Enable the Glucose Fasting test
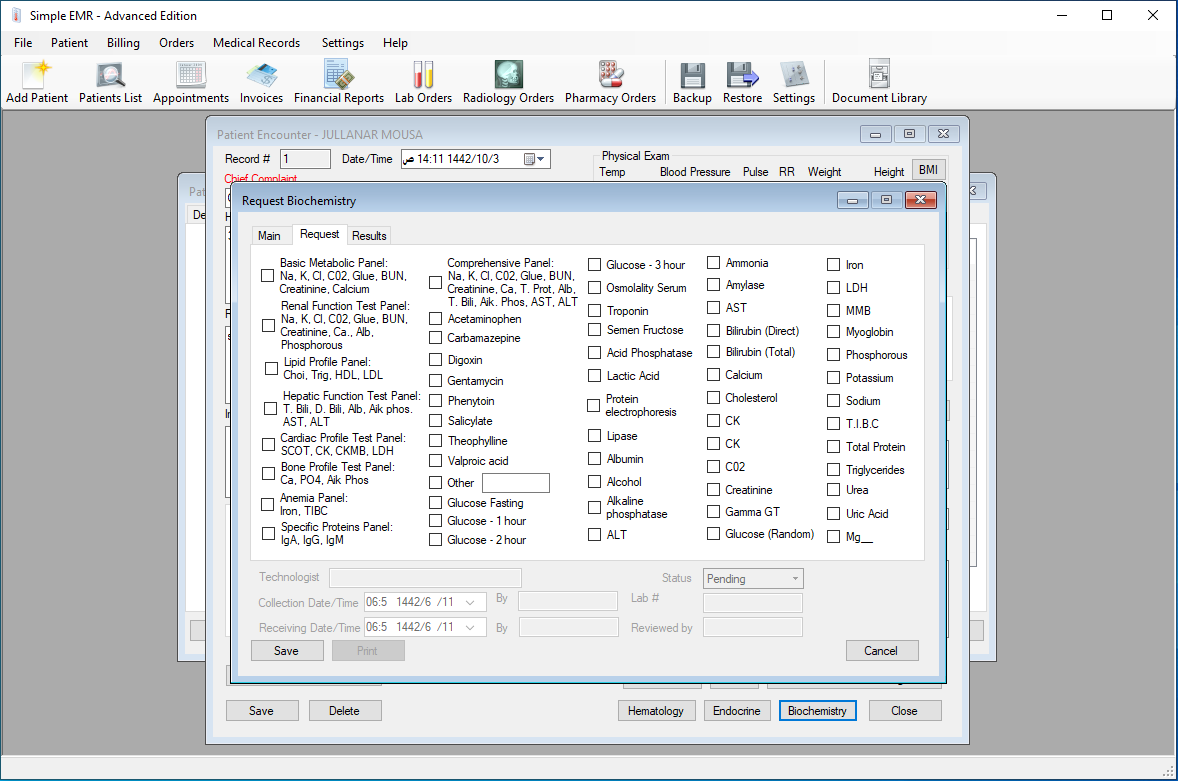 tap(435, 501)
